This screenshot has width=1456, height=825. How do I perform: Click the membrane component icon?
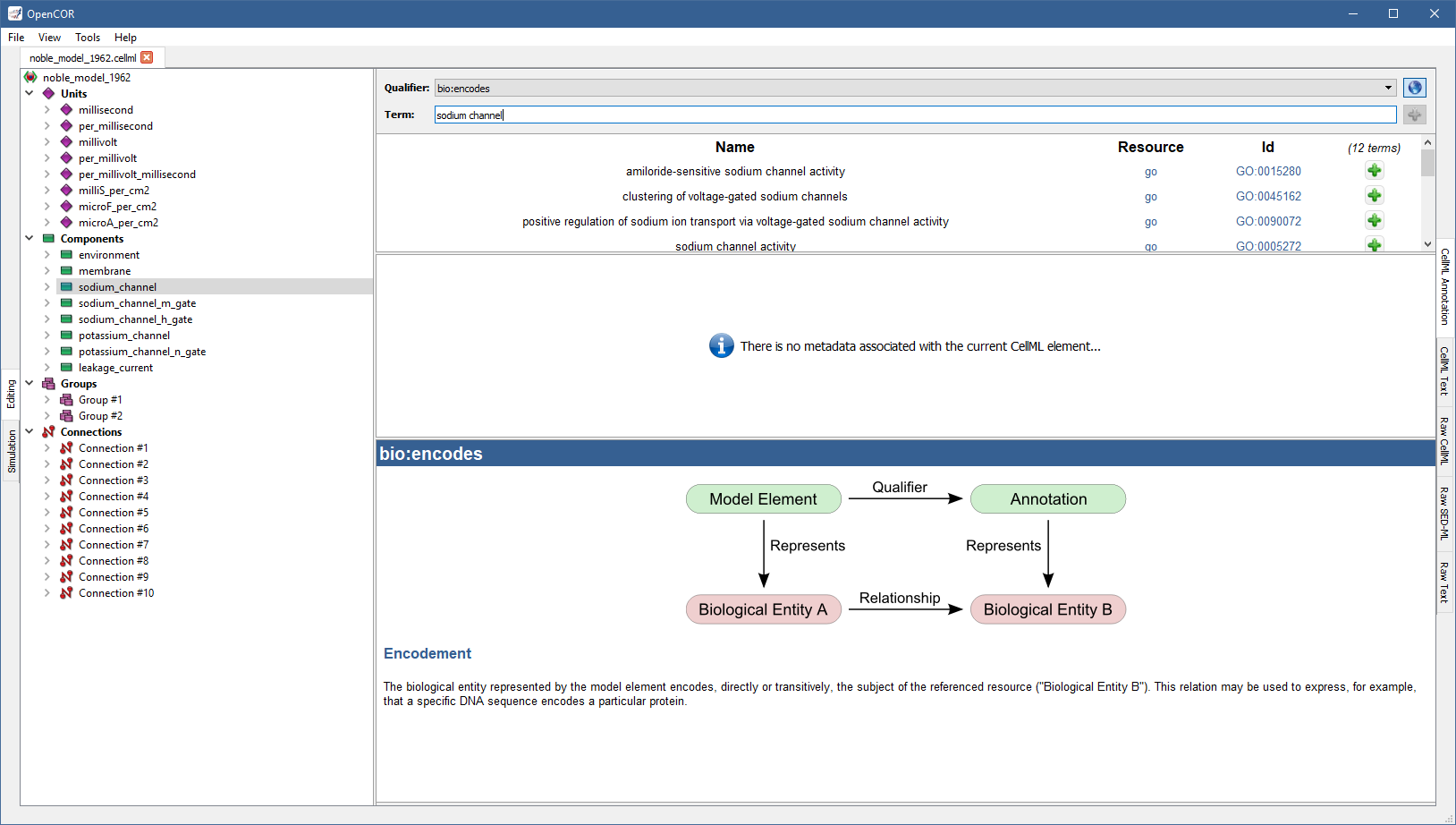point(66,271)
